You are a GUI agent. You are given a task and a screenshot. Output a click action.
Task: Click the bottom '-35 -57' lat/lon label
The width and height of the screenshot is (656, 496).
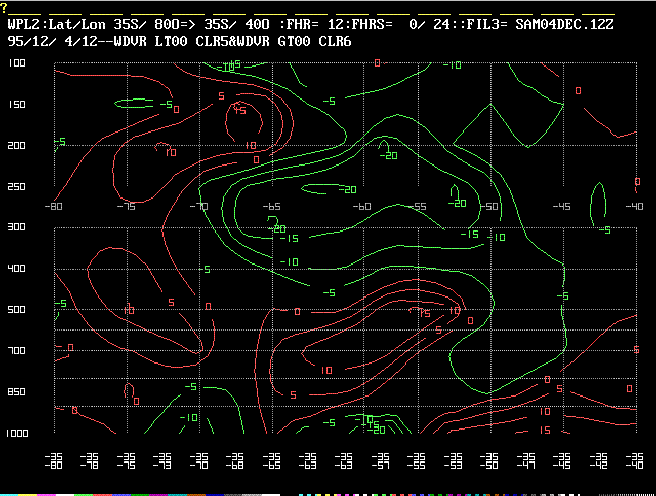pos(380,460)
